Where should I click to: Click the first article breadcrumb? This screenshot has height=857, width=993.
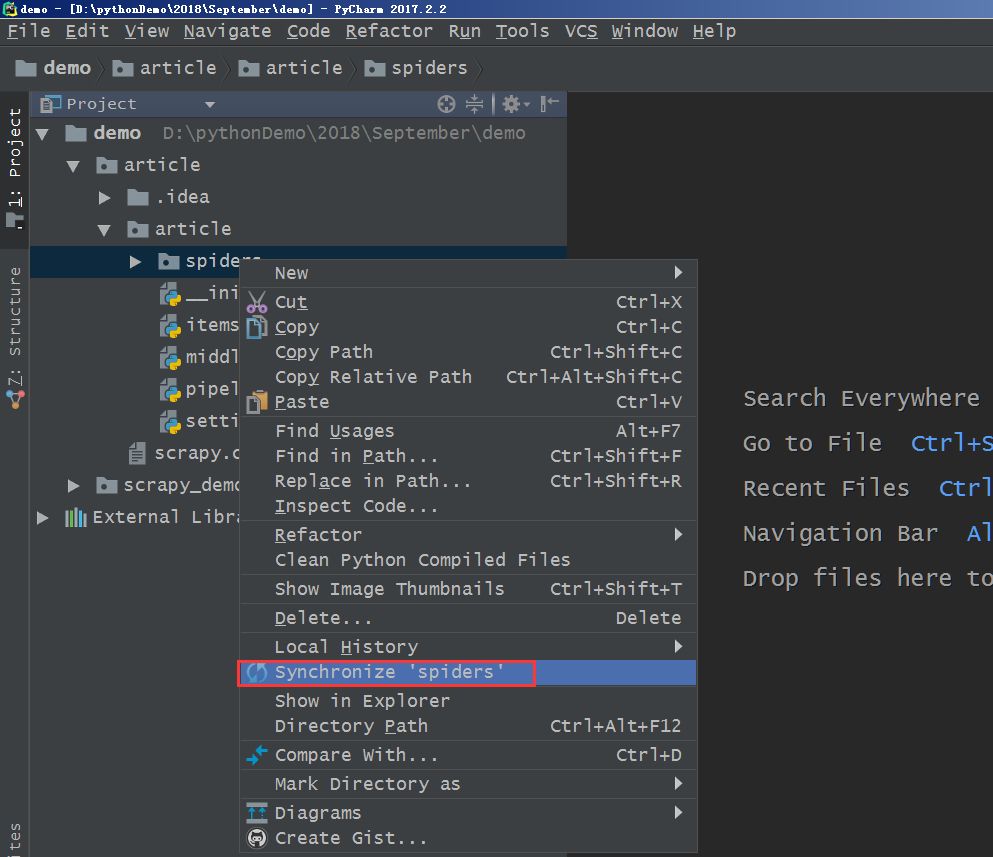tap(165, 68)
